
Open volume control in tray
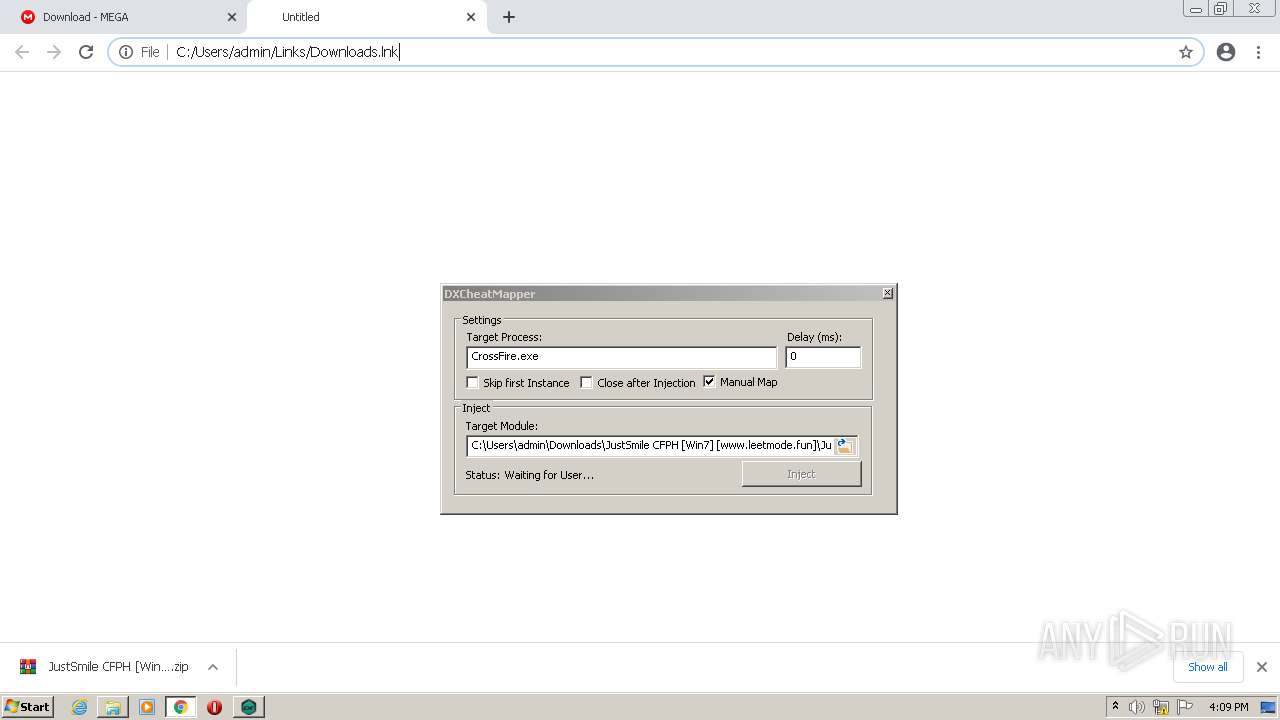tap(1137, 707)
